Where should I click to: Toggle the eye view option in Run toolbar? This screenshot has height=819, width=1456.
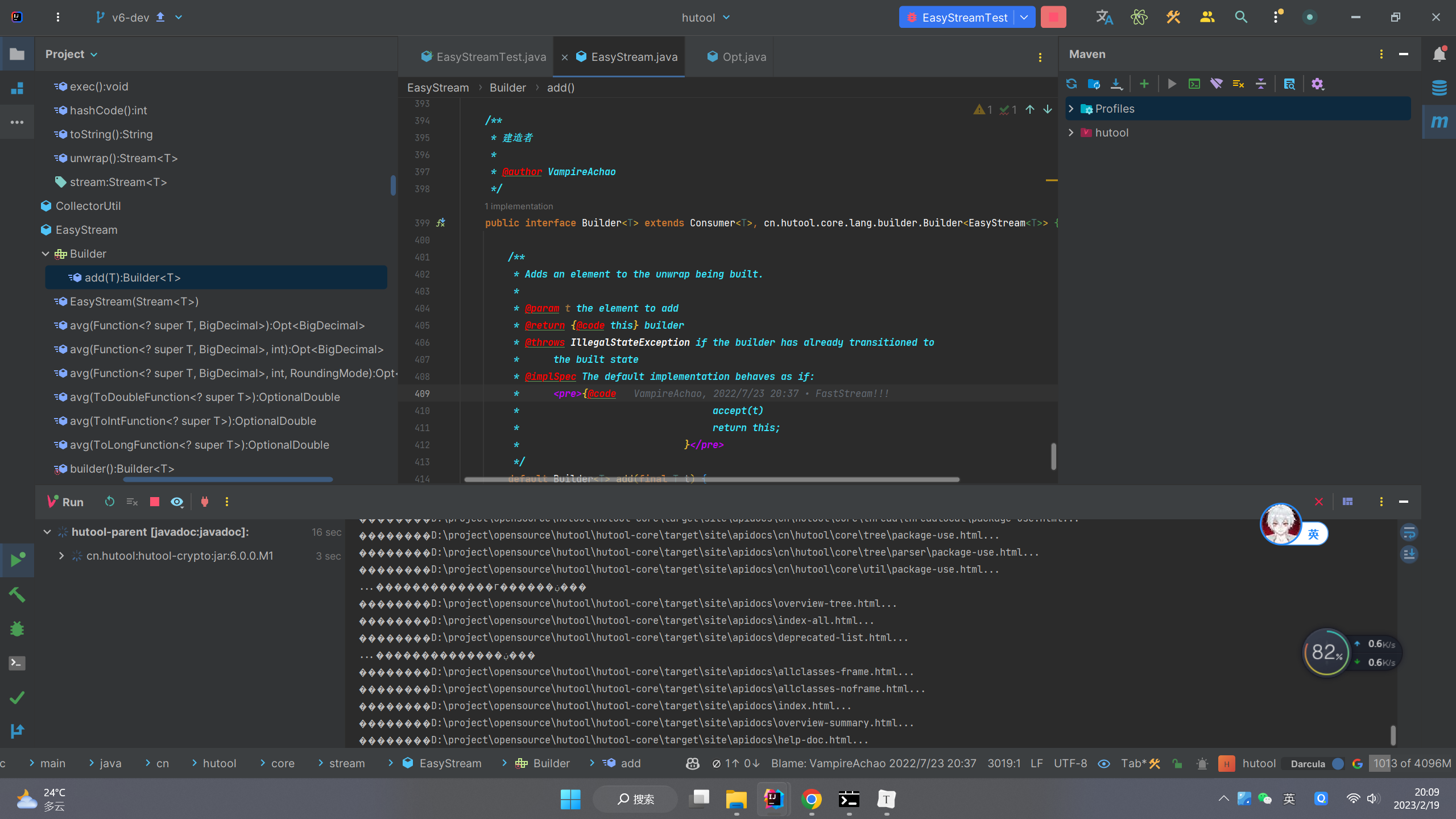(x=177, y=502)
